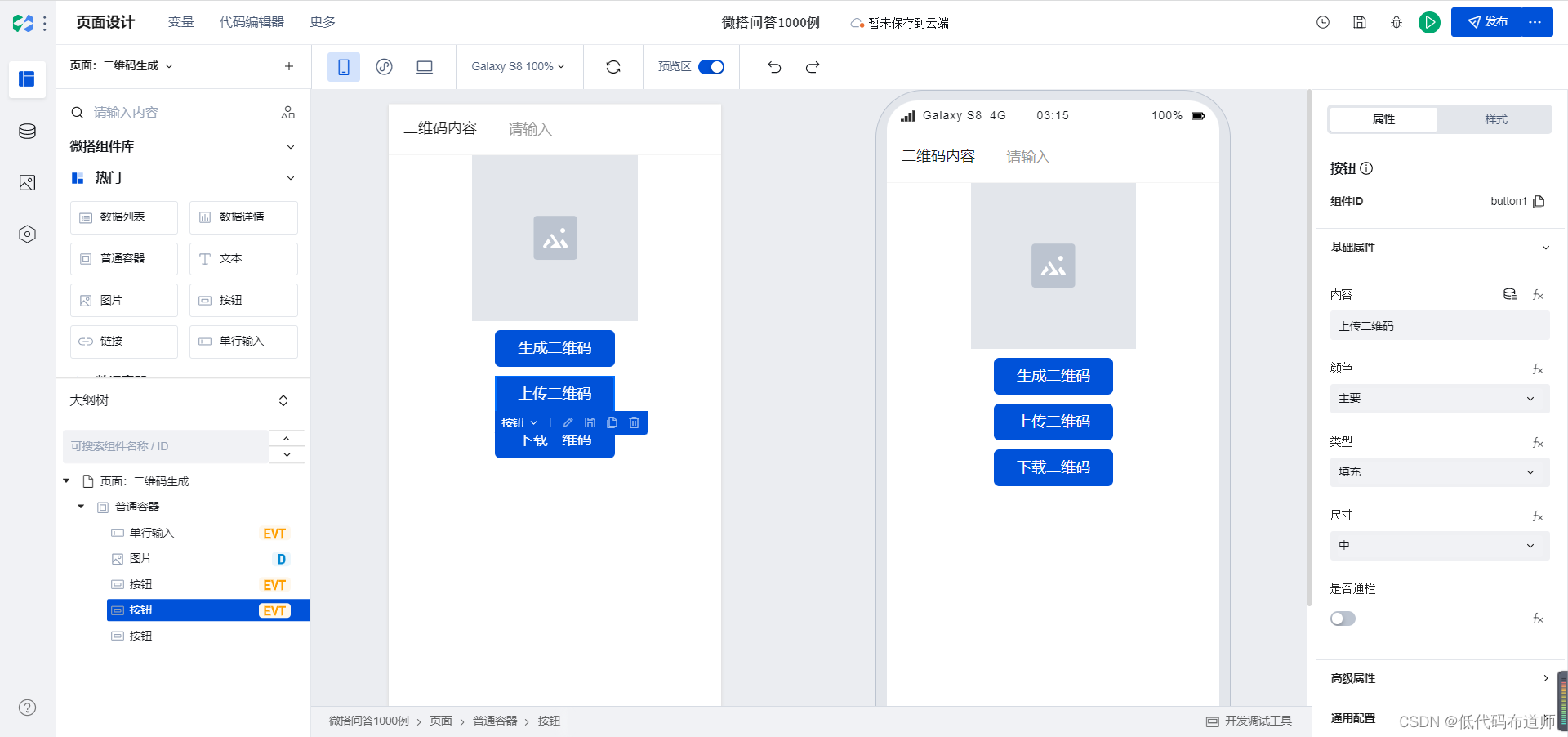Expand the 高级属性 section
This screenshot has height=737, width=1568.
click(1545, 678)
